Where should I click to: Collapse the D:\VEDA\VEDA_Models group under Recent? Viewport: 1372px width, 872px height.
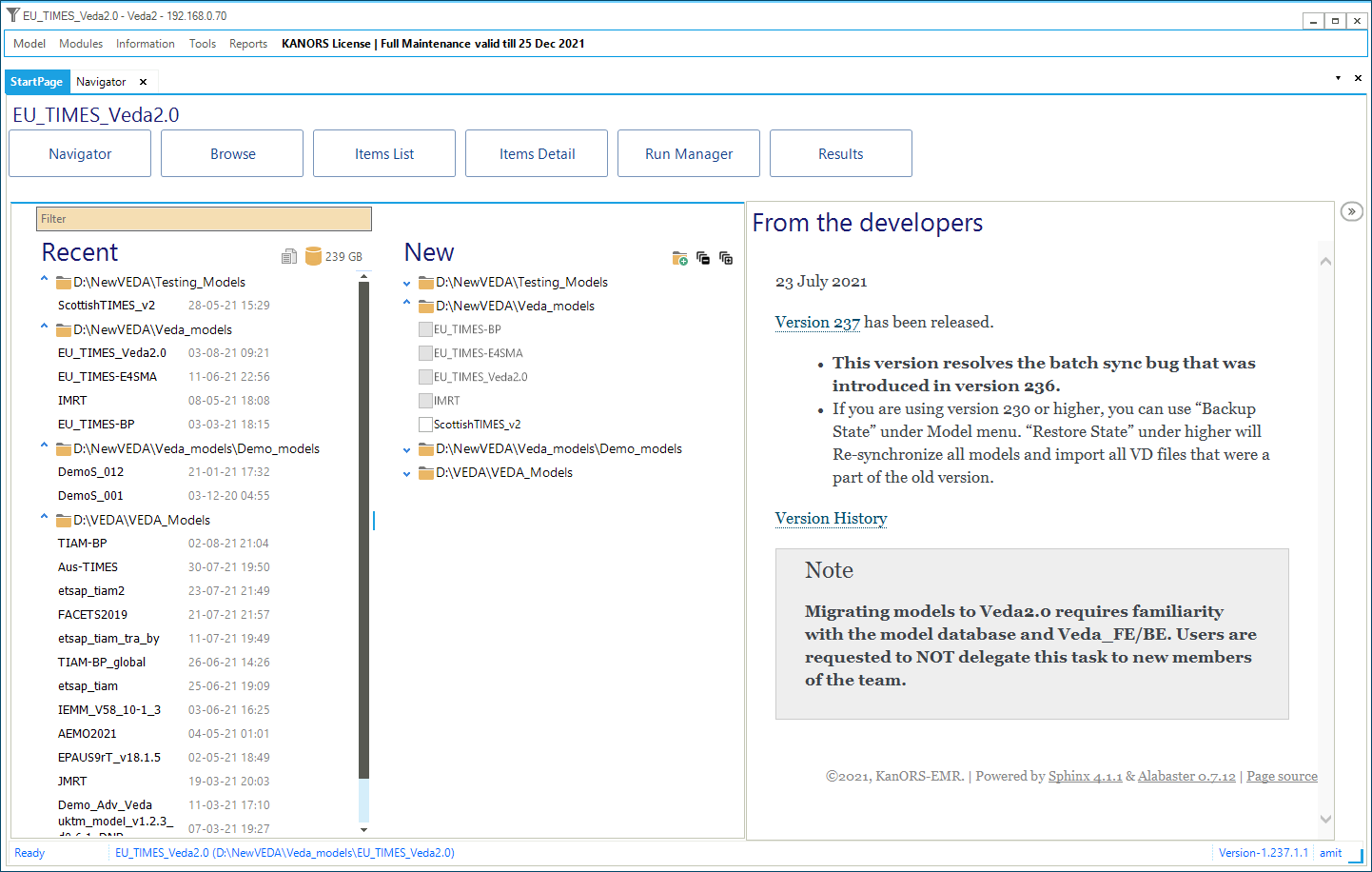44,518
